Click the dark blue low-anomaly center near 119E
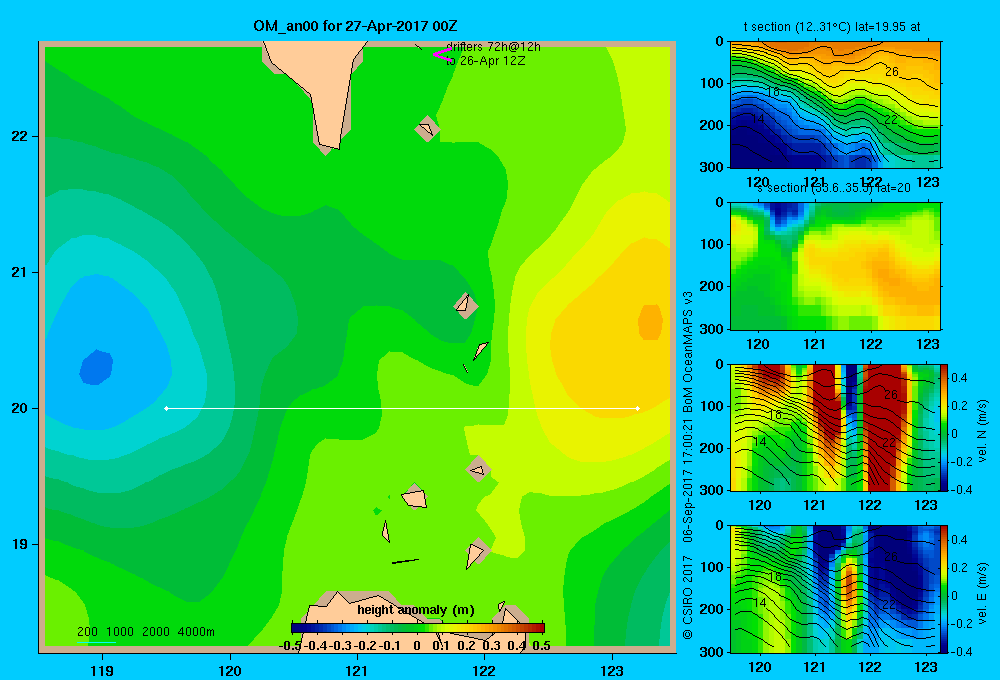 pos(96,367)
